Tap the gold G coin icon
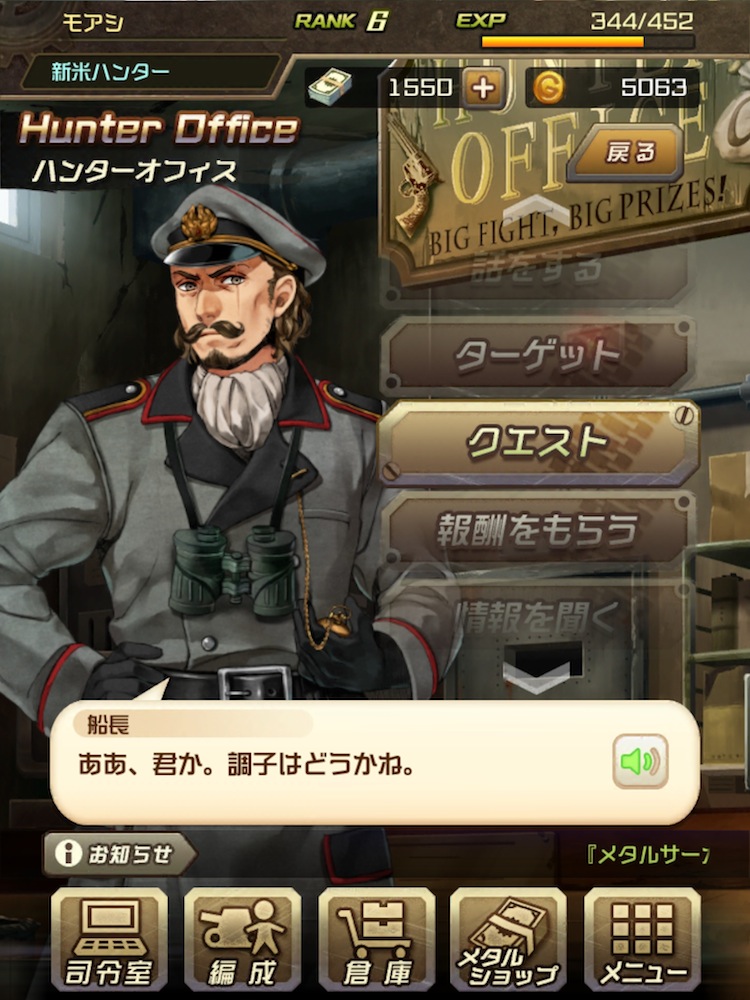The height and width of the screenshot is (1000, 750). click(x=548, y=87)
